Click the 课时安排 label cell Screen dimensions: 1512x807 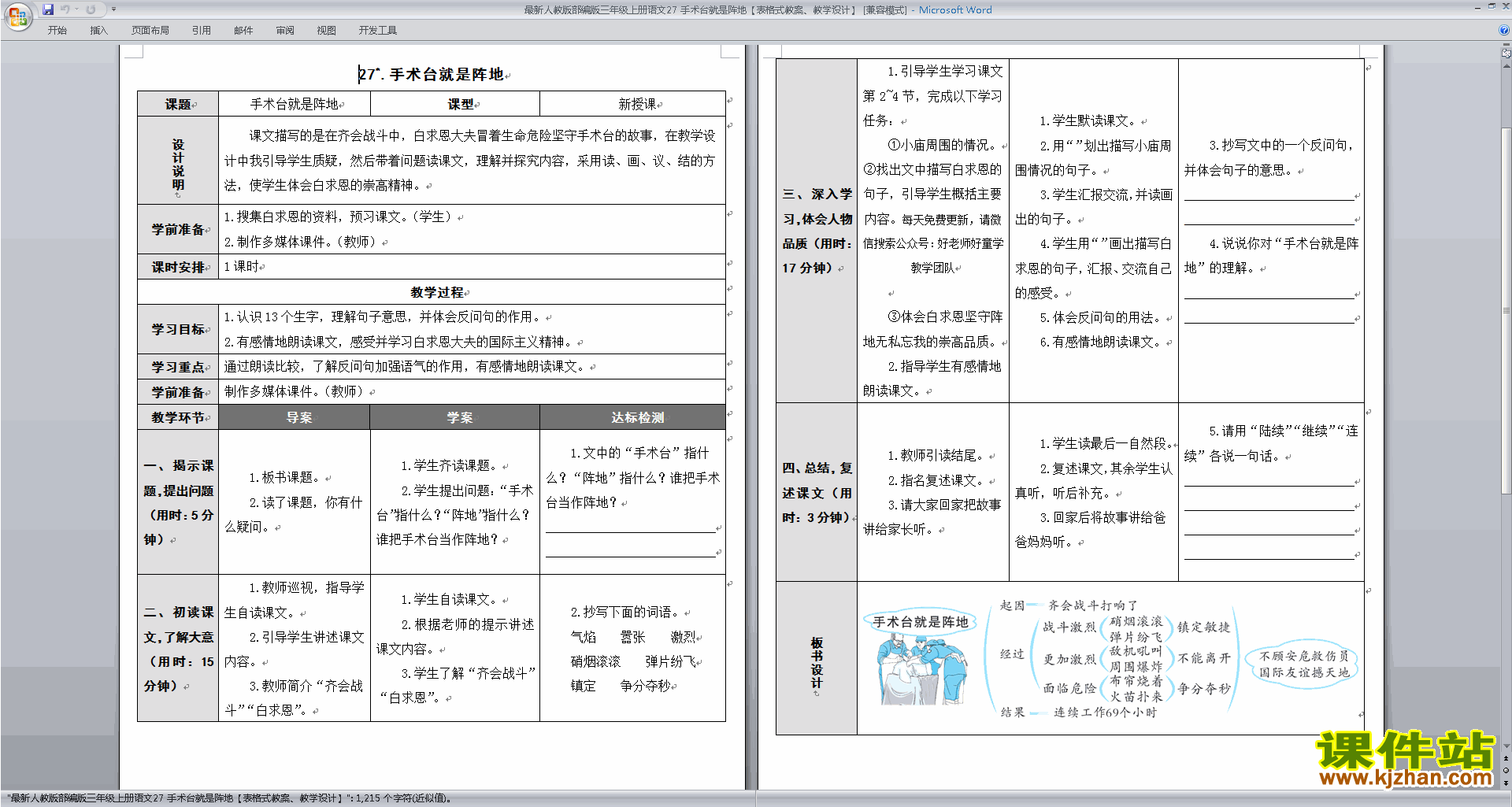(x=178, y=267)
